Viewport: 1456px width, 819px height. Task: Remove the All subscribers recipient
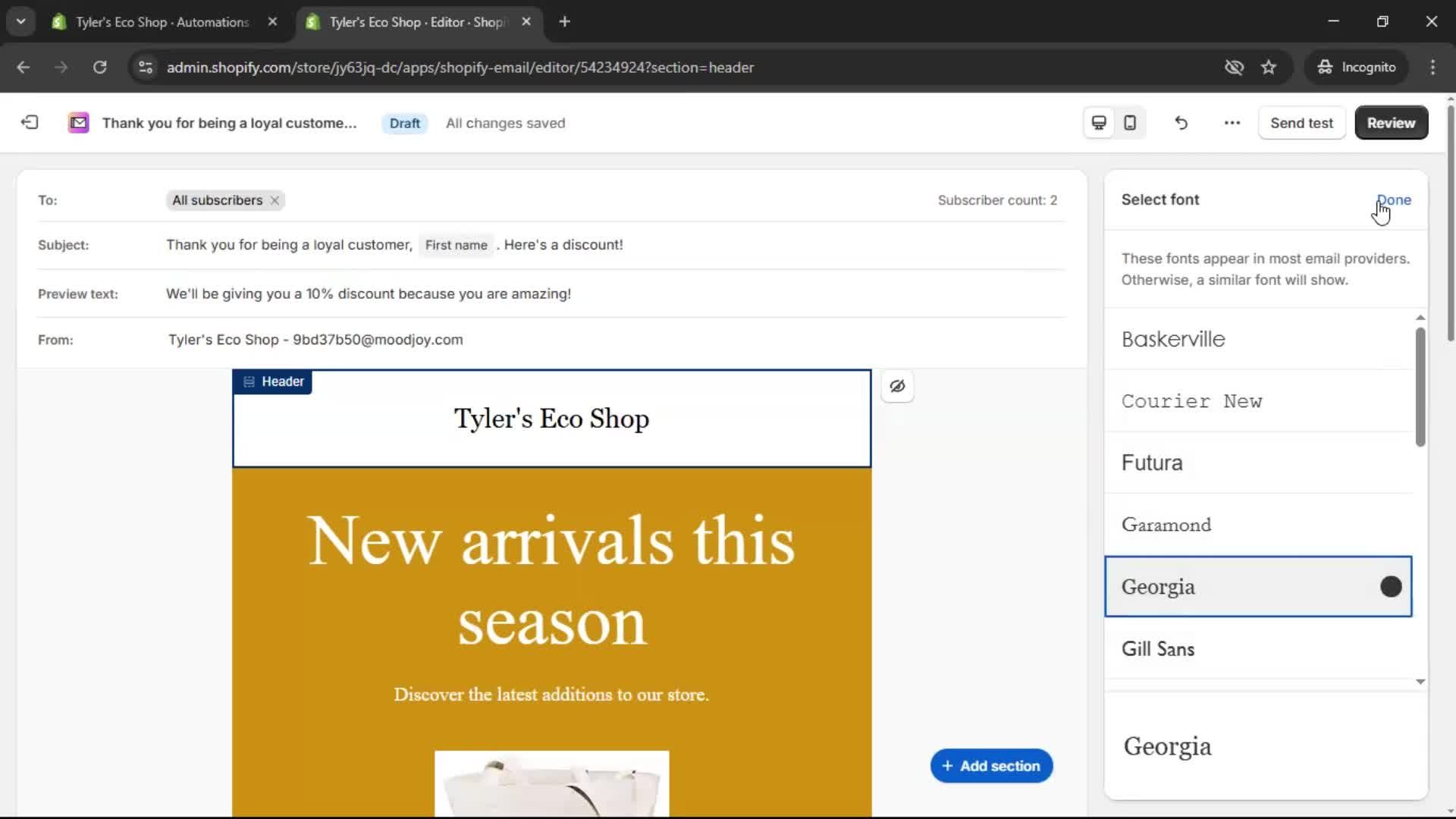point(274,200)
